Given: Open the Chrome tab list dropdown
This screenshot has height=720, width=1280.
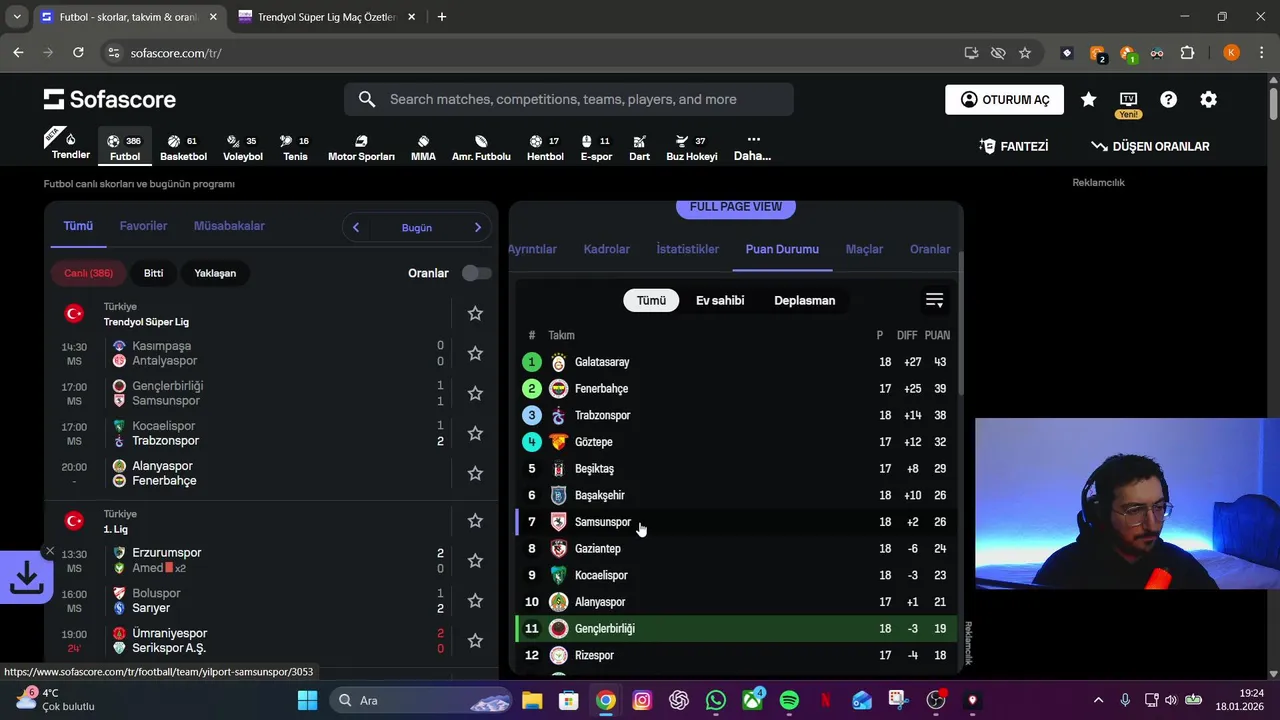Looking at the screenshot, I should 17,17.
